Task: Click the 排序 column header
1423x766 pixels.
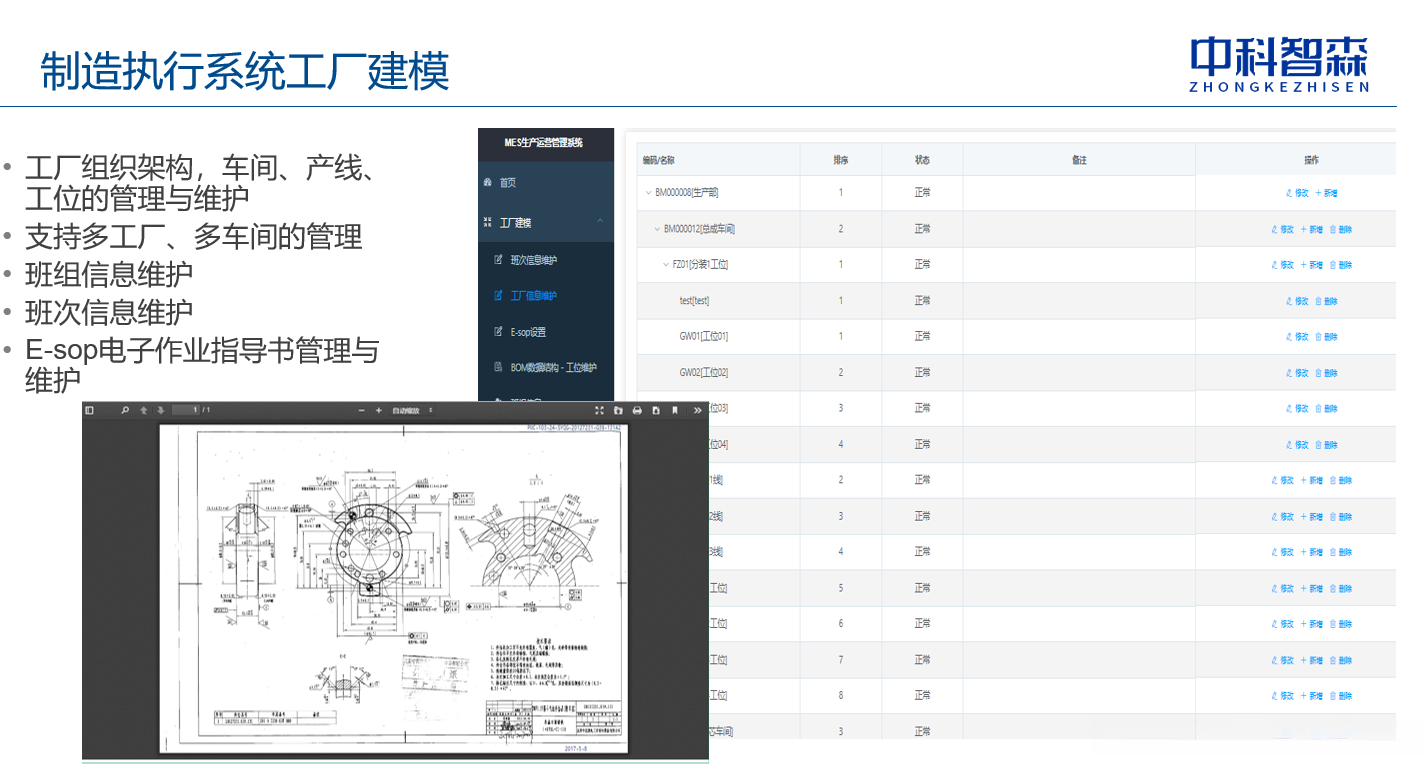Action: tap(841, 160)
